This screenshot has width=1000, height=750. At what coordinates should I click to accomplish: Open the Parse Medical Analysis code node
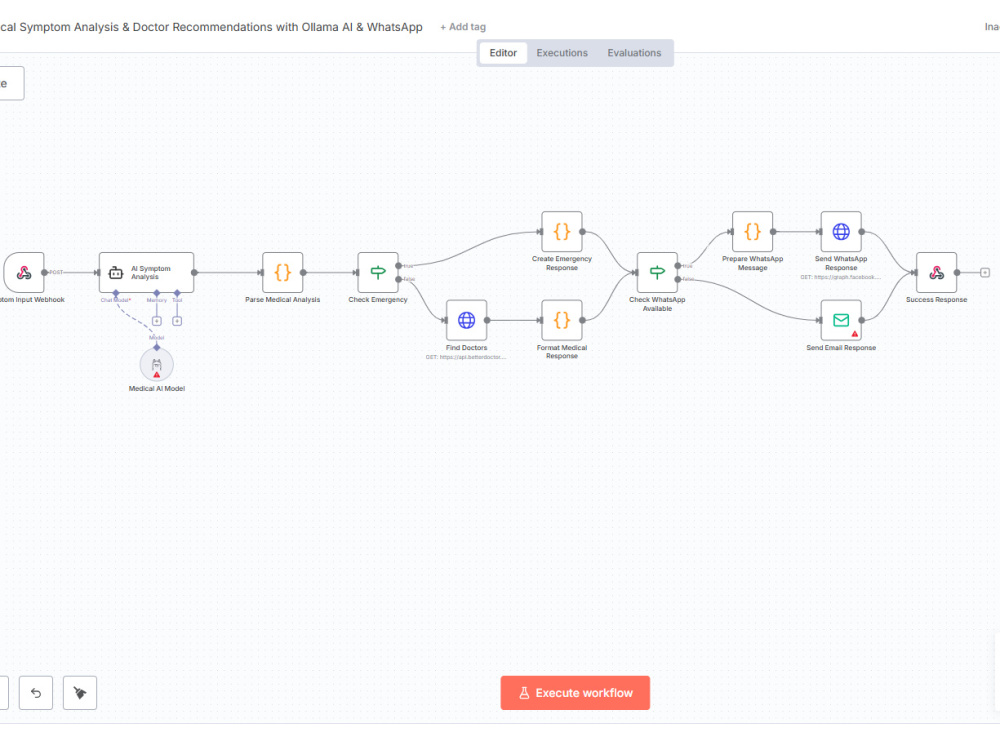(x=283, y=272)
